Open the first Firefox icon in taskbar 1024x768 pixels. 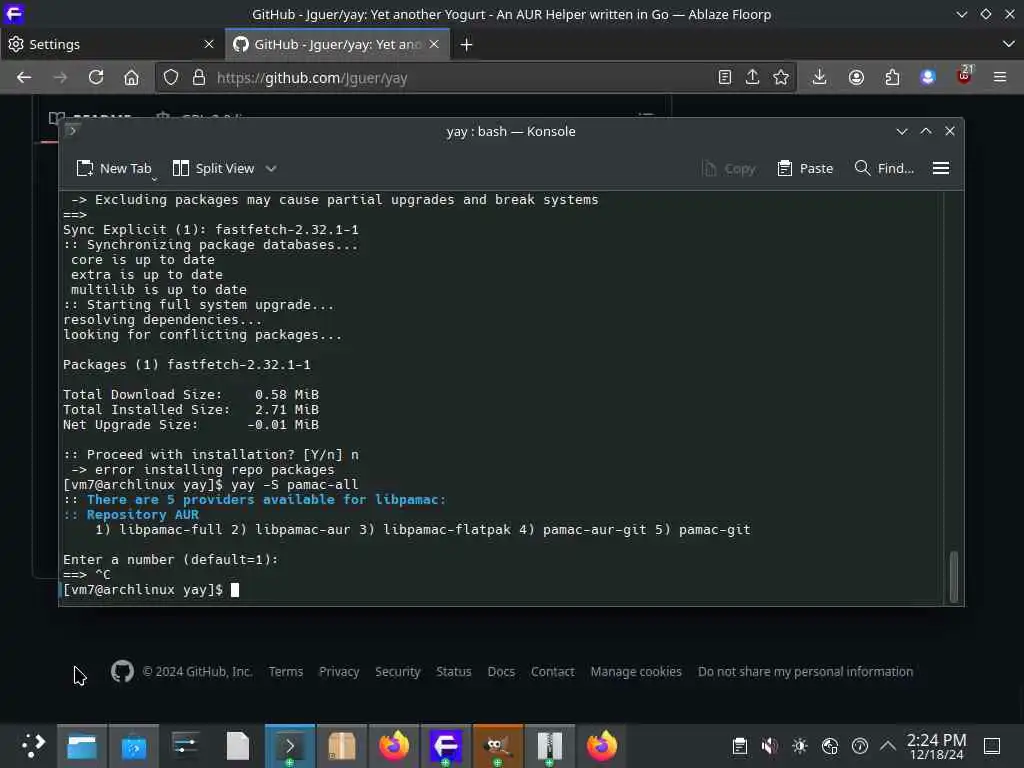coord(394,746)
